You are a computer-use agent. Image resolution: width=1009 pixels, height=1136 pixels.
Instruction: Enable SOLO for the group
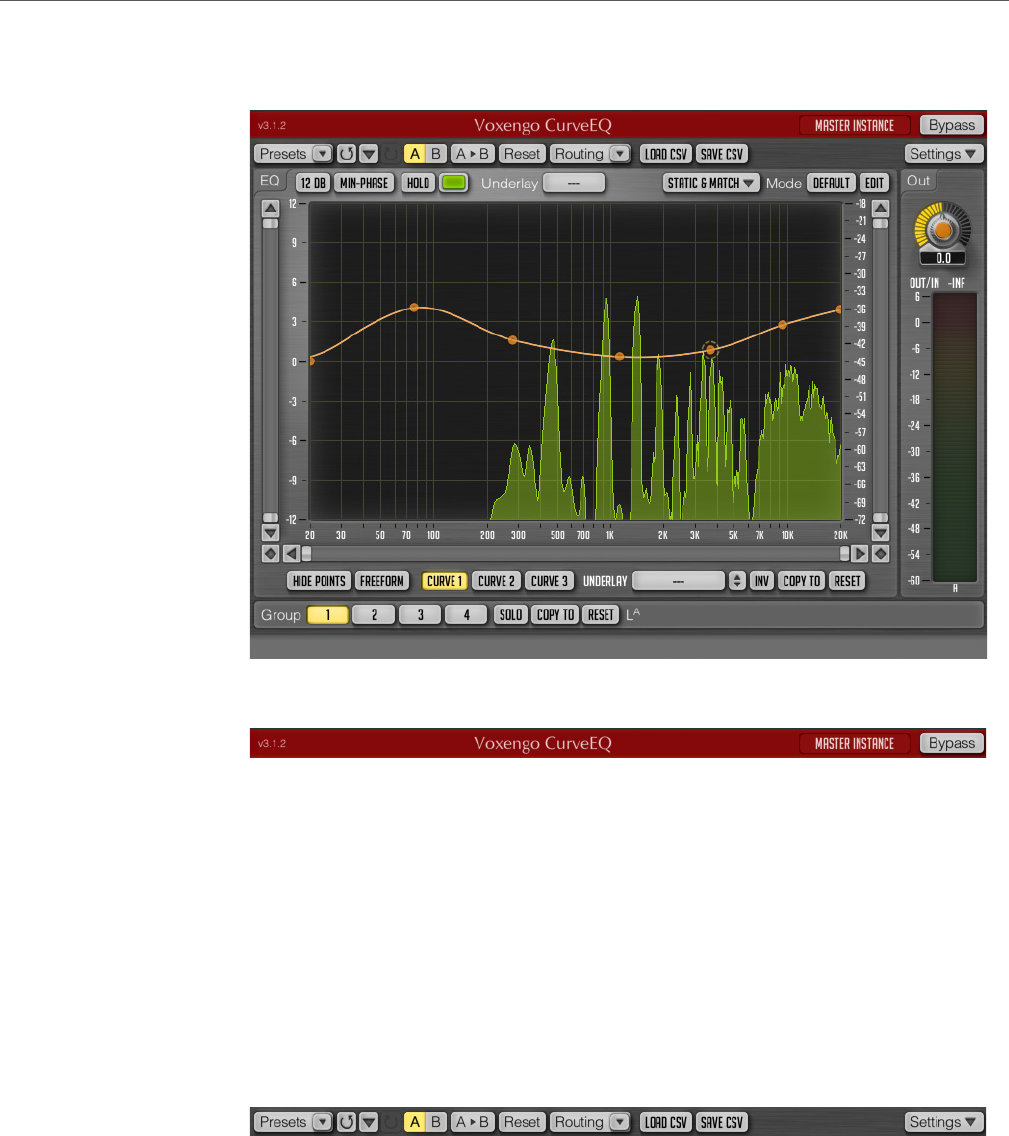click(511, 614)
